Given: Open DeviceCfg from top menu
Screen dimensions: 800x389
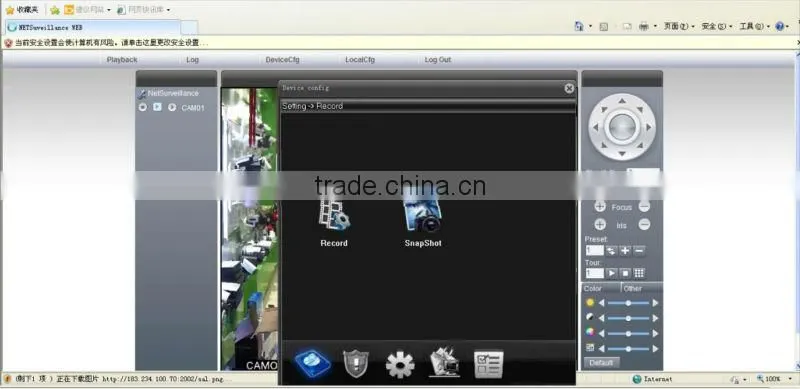Looking at the screenshot, I should pyautogui.click(x=282, y=60).
